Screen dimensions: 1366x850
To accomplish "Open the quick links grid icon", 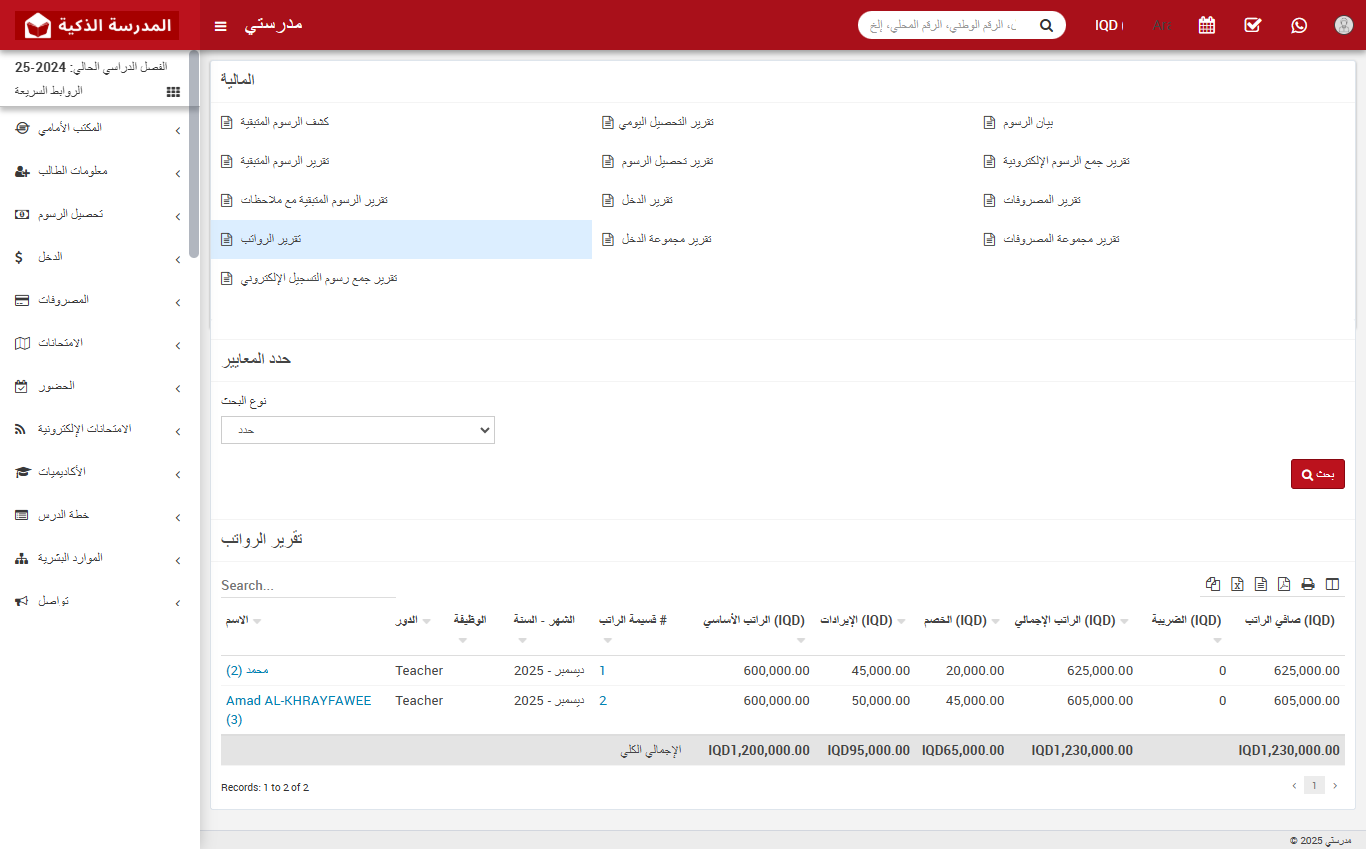I will pos(173,91).
